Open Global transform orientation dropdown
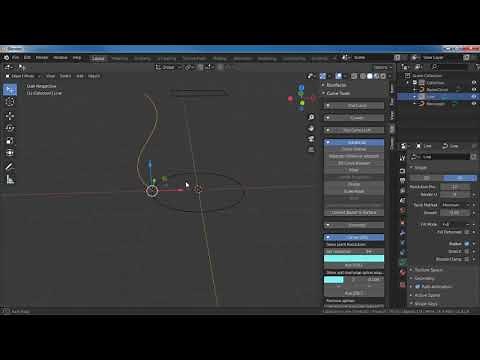The image size is (480, 360). (168, 67)
